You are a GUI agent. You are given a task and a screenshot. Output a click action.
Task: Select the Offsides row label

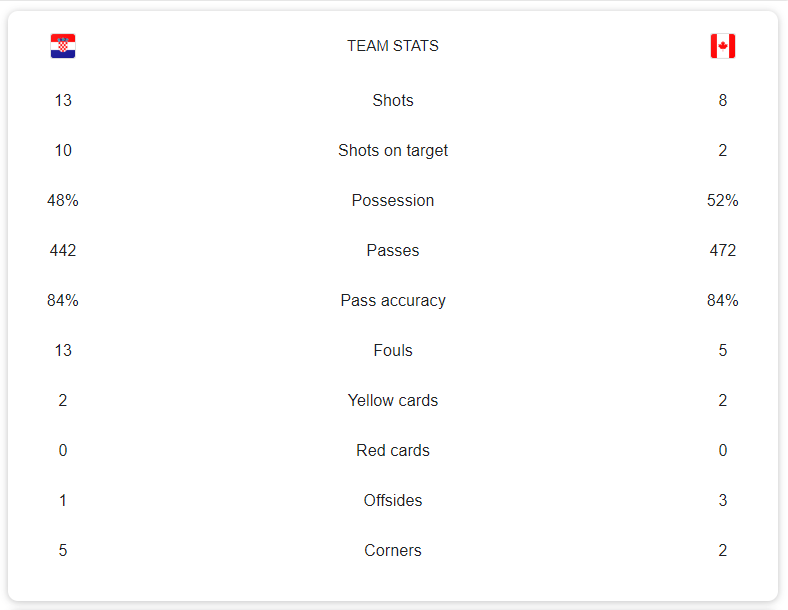click(393, 500)
